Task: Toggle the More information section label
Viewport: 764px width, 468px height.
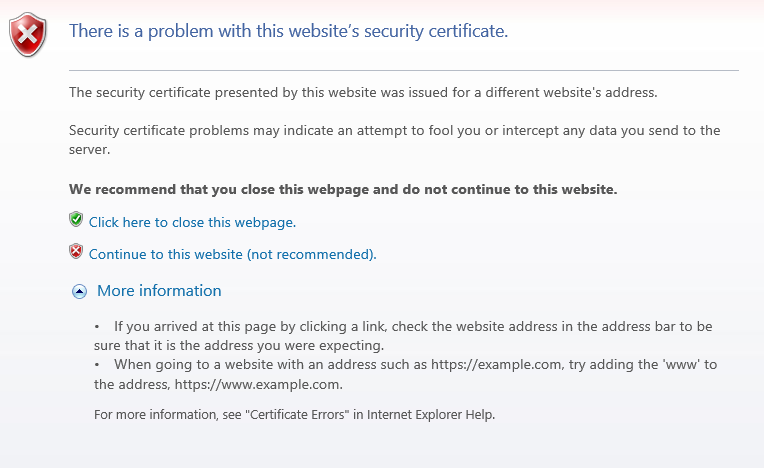Action: pyautogui.click(x=159, y=291)
